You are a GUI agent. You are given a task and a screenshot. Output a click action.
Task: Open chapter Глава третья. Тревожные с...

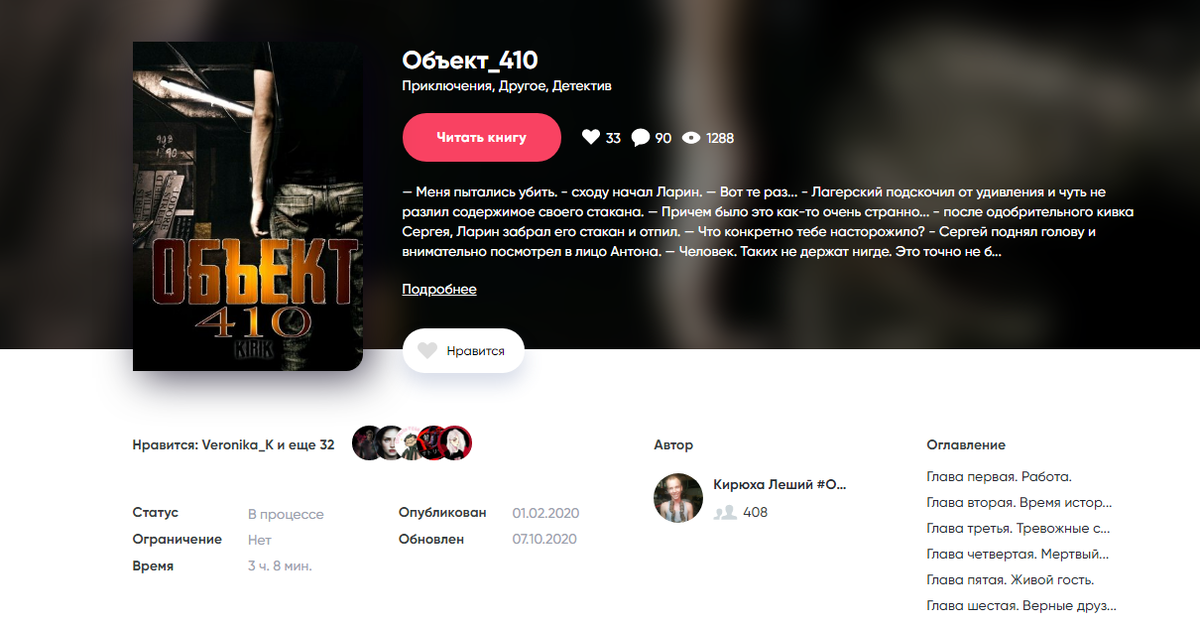(x=1018, y=529)
